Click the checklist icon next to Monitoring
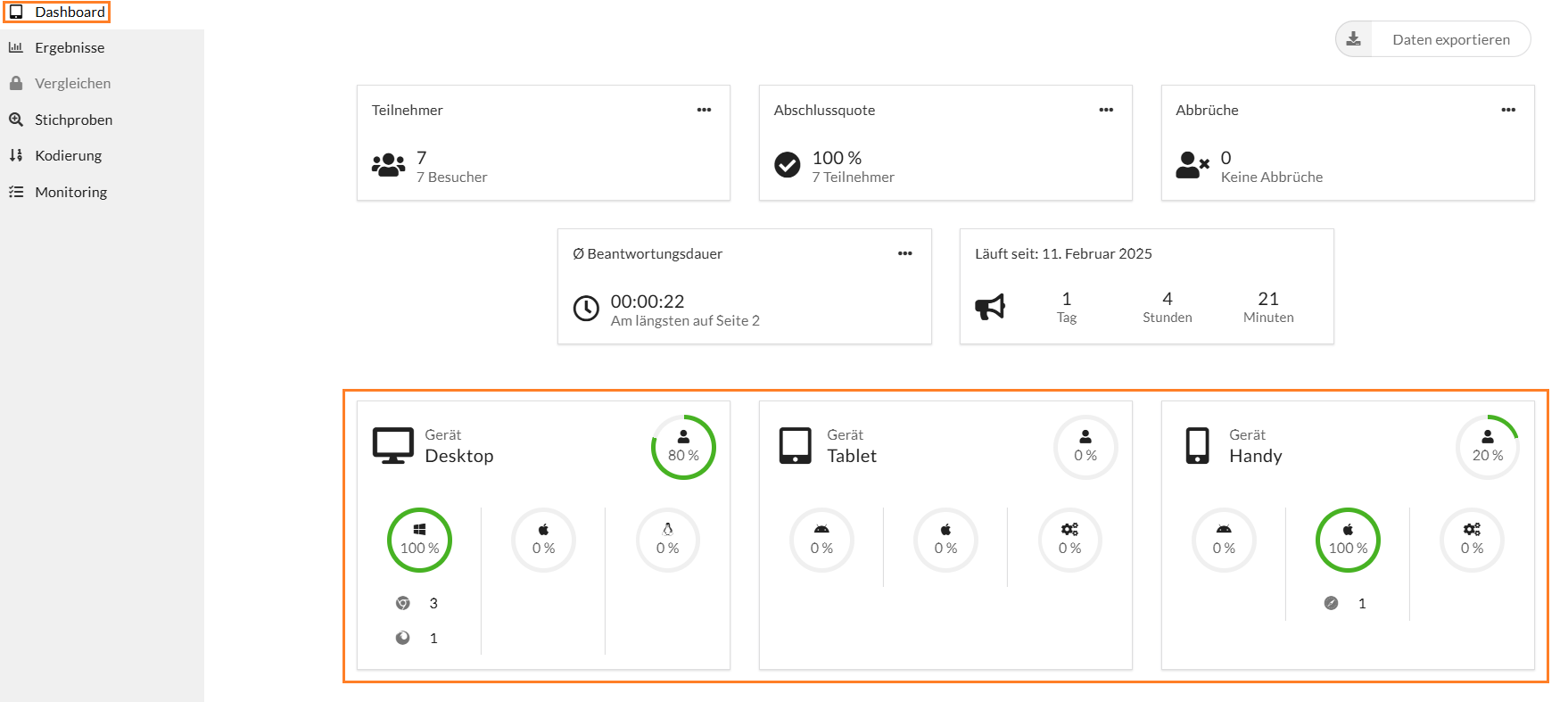1568x702 pixels. point(16,192)
